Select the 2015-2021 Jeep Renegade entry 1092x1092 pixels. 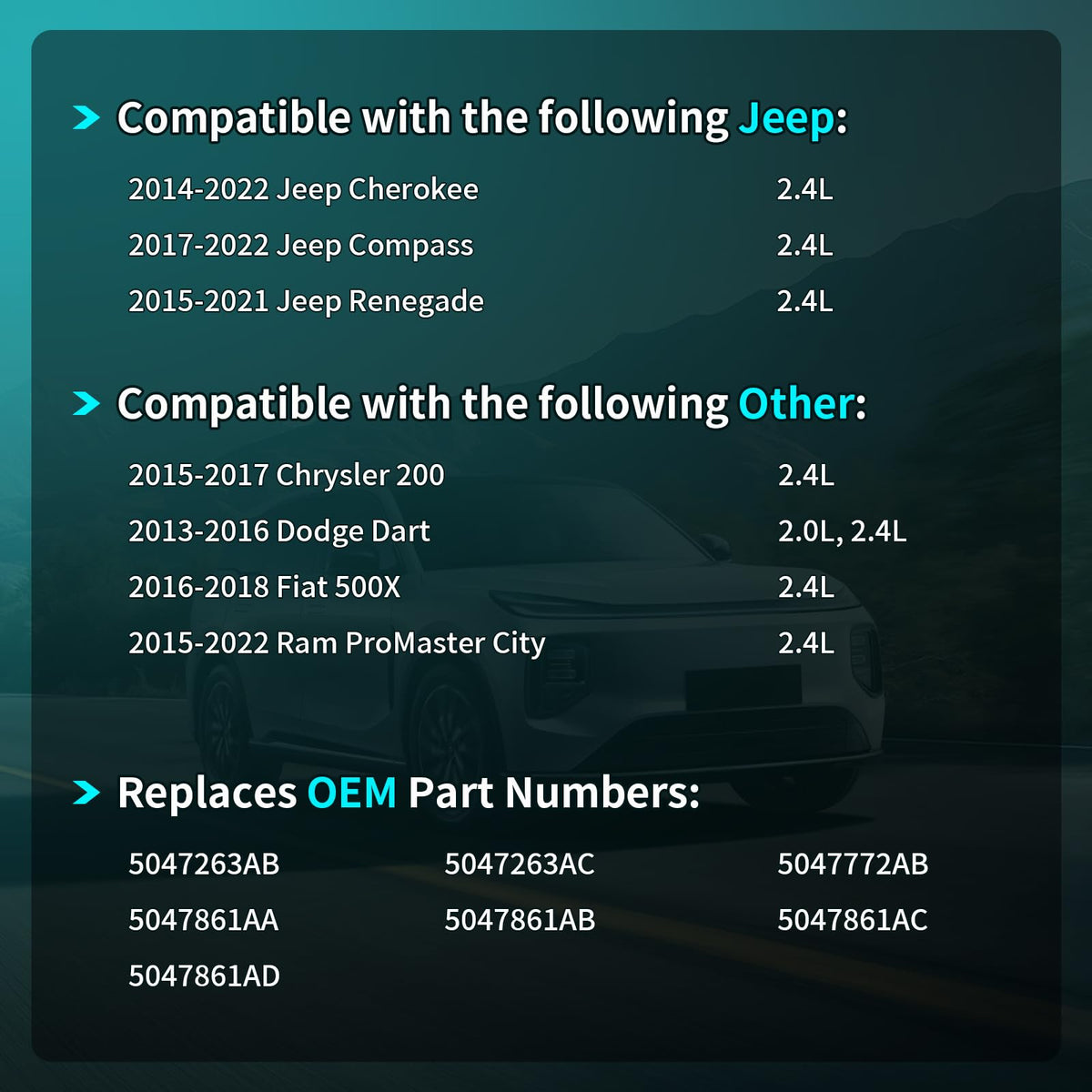click(306, 301)
